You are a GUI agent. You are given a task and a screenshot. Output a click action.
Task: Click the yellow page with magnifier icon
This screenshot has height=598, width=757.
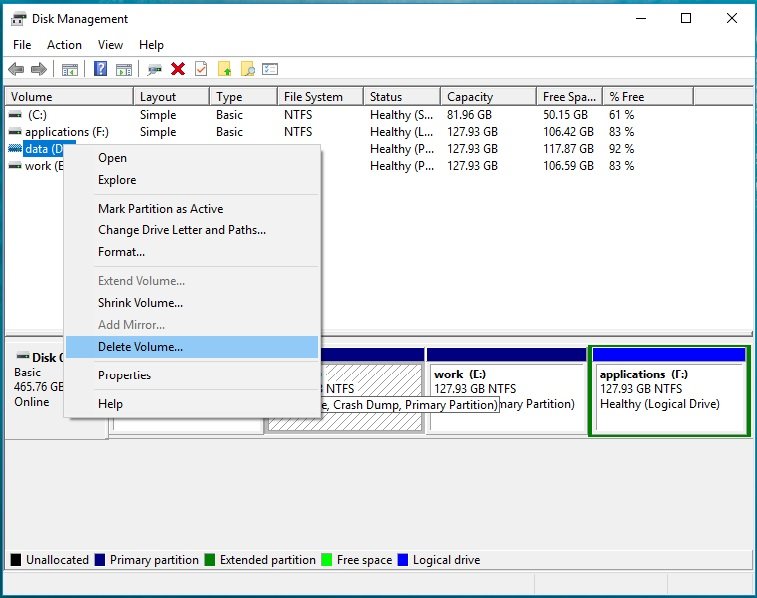(247, 69)
